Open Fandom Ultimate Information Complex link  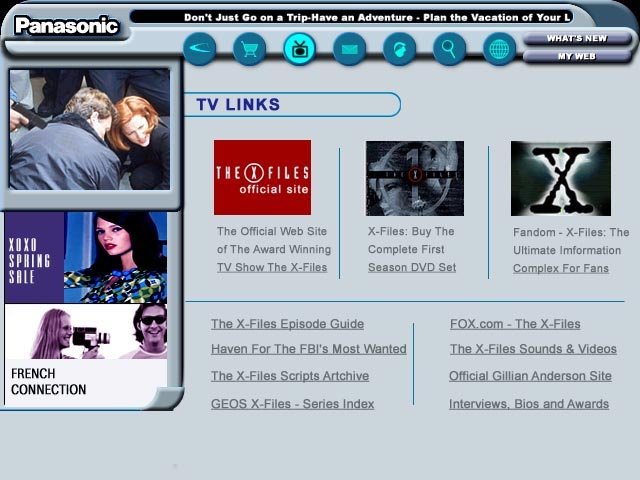571,250
